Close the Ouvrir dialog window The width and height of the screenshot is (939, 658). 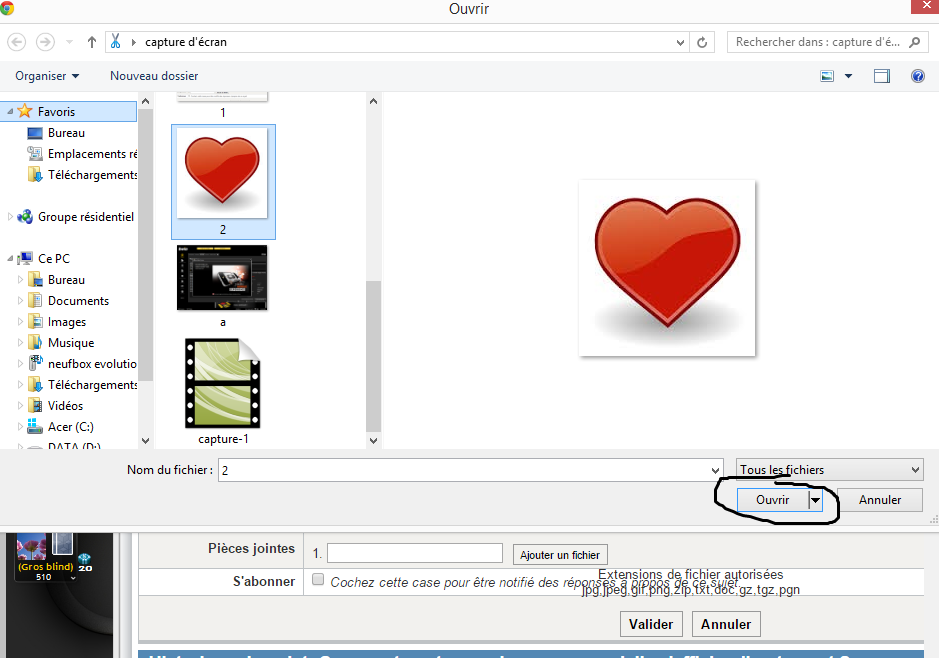pyautogui.click(x=925, y=6)
